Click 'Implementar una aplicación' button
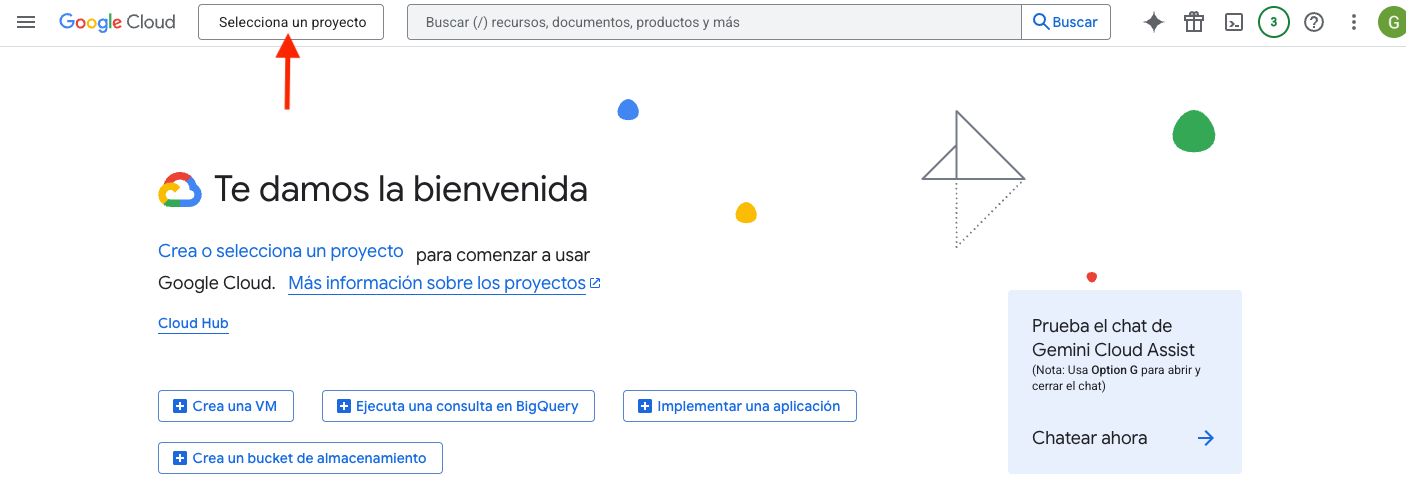Image resolution: width=1406 pixels, height=498 pixels. pyautogui.click(x=739, y=406)
